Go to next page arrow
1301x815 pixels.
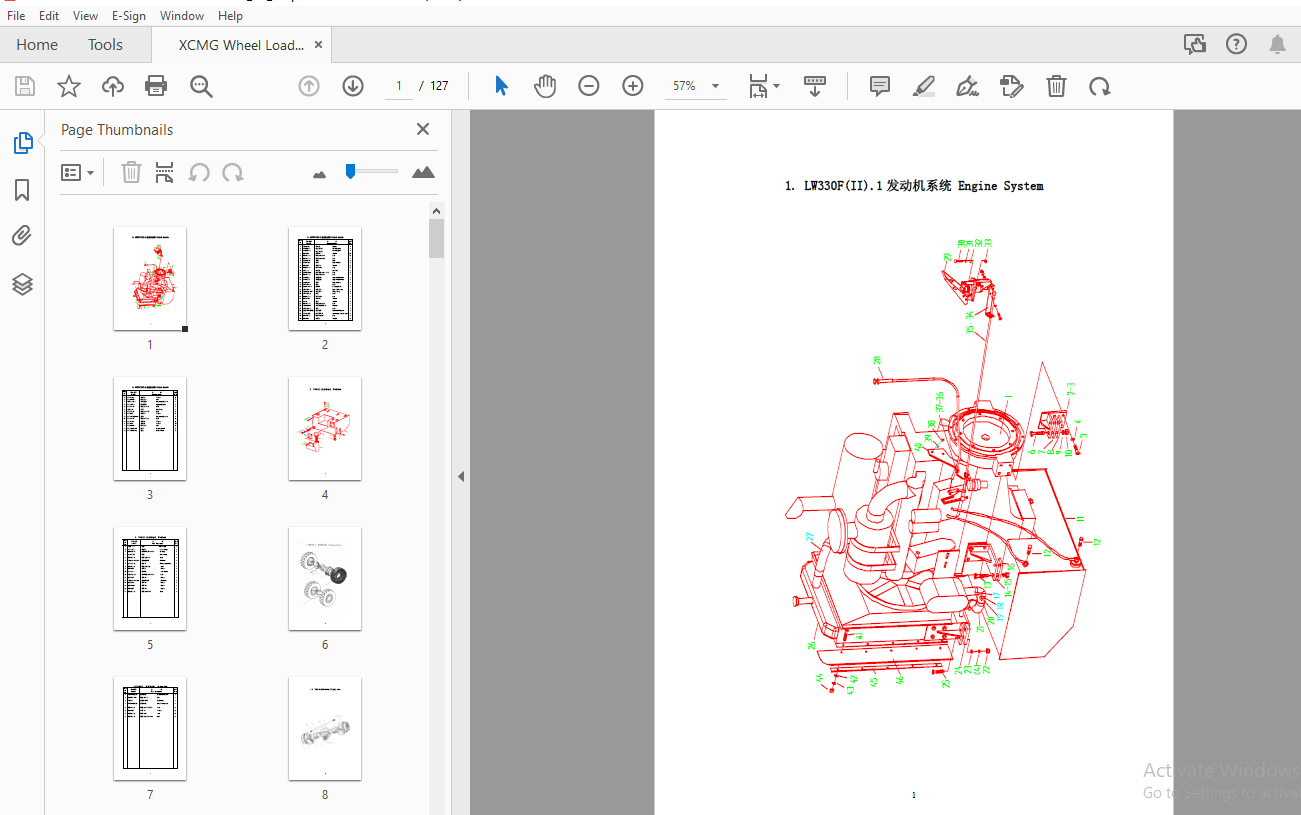353,86
